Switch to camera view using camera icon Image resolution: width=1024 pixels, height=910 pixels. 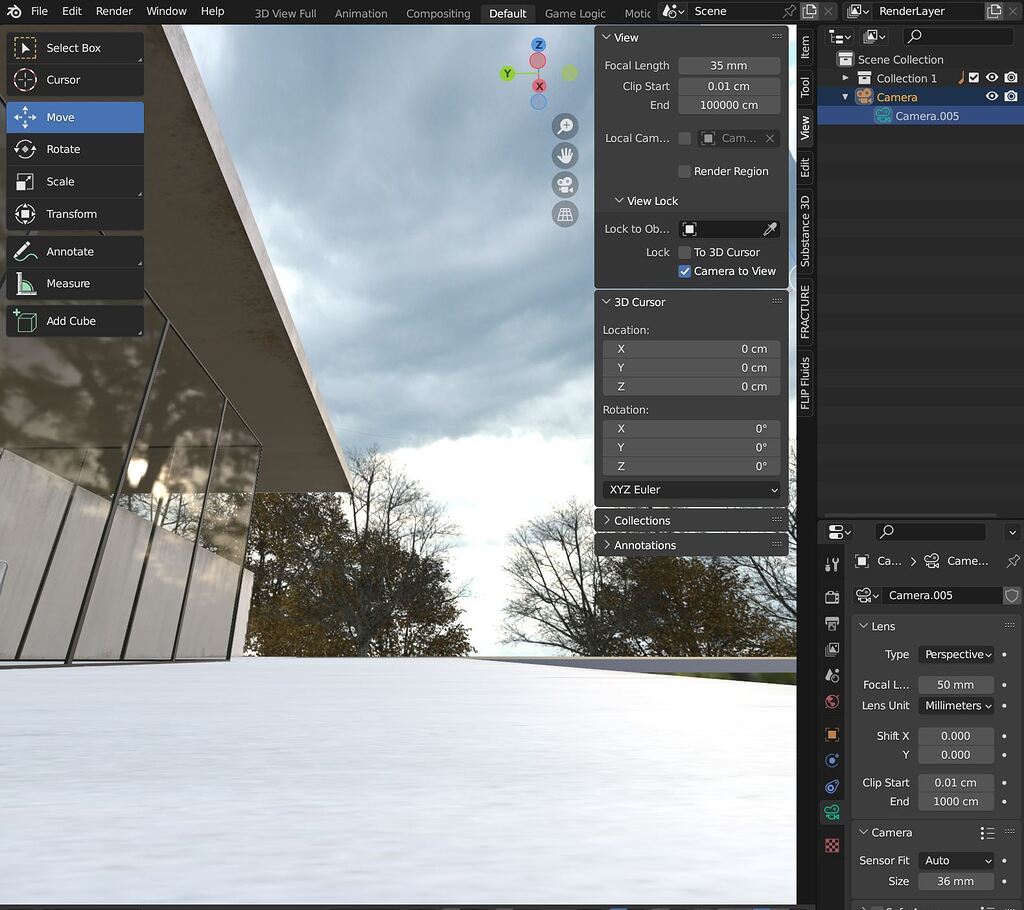pyautogui.click(x=565, y=184)
